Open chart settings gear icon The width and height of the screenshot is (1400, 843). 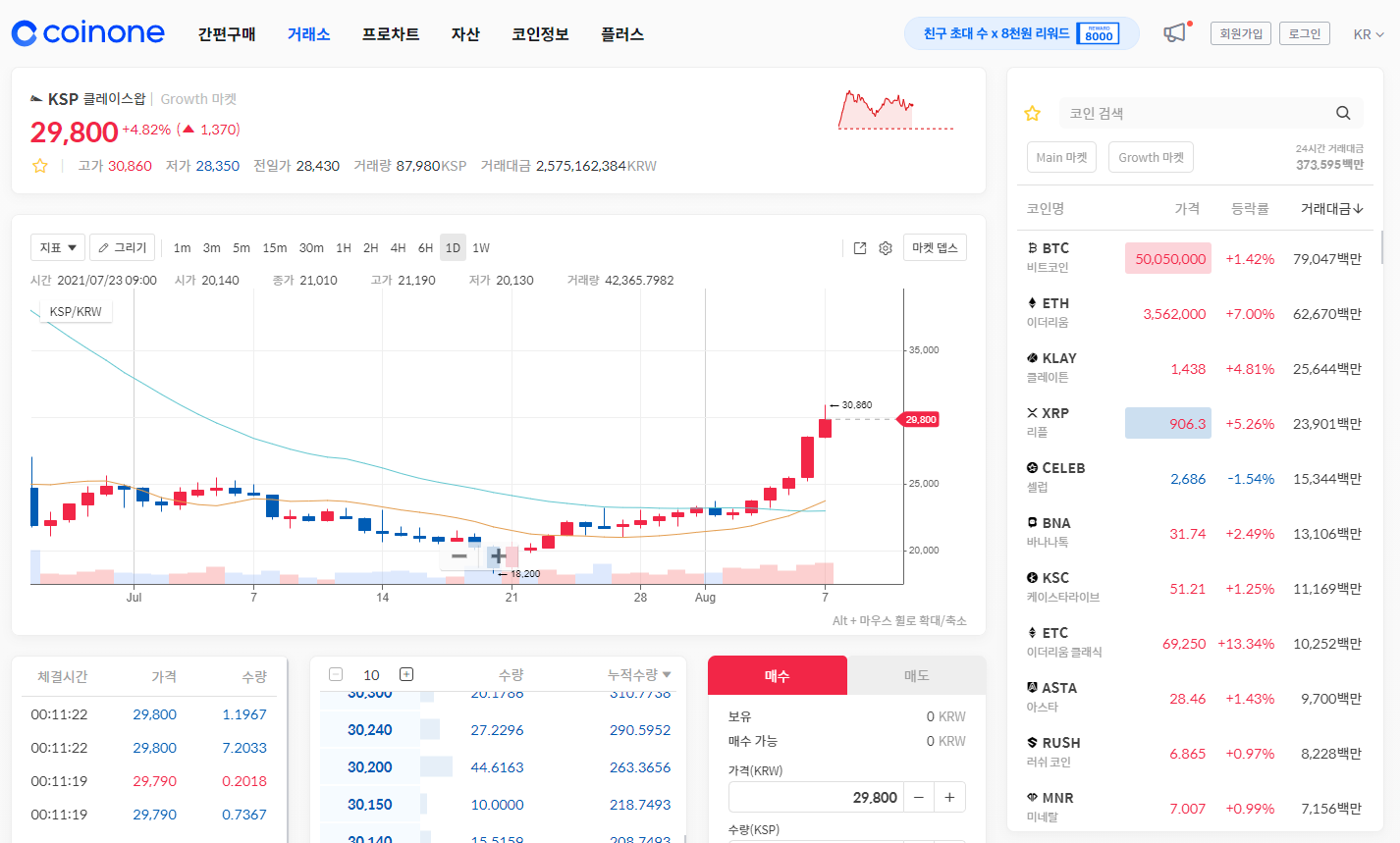886,248
